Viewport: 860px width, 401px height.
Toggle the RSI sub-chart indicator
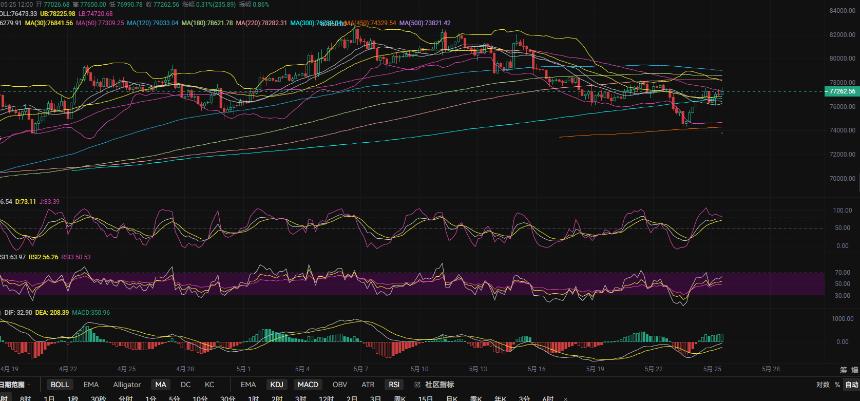pos(394,385)
